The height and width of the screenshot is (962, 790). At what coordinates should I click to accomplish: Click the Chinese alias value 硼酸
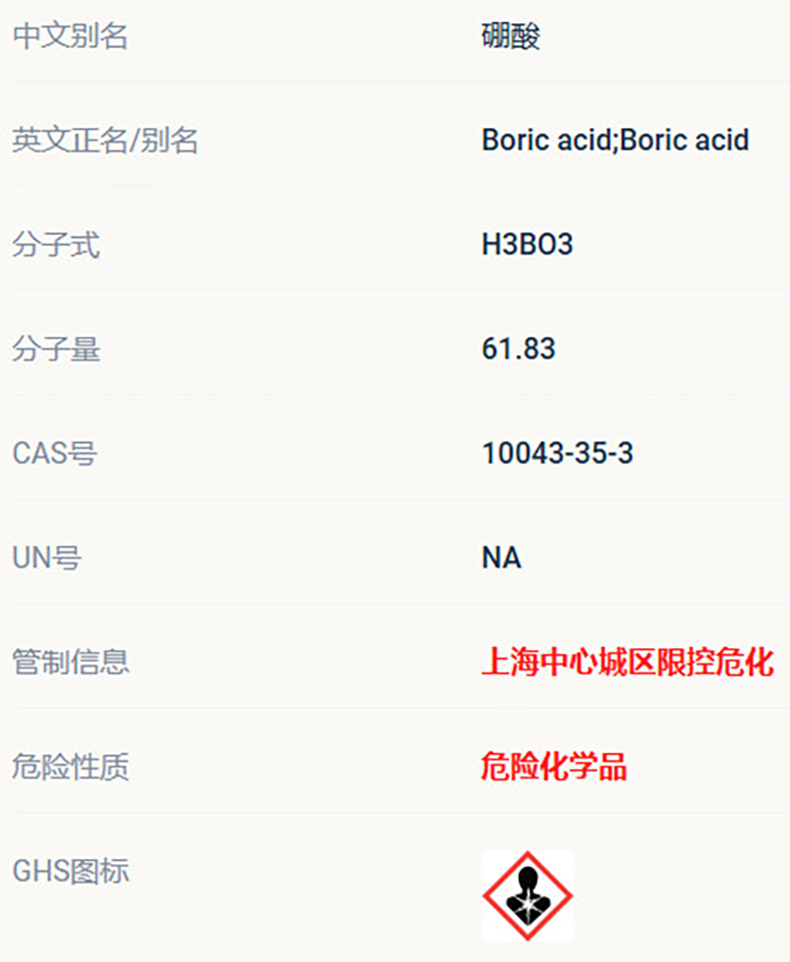pos(511,37)
